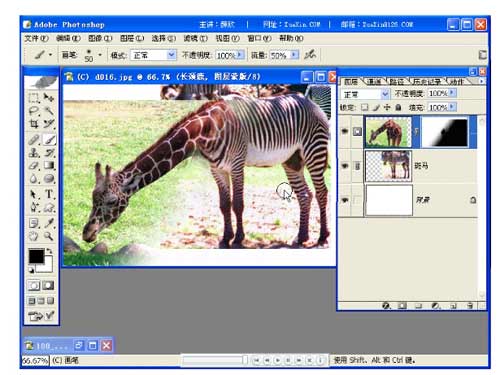Click the giraffe layer mask thumbnail
Viewport: 500px width, 375px height.
445,132
